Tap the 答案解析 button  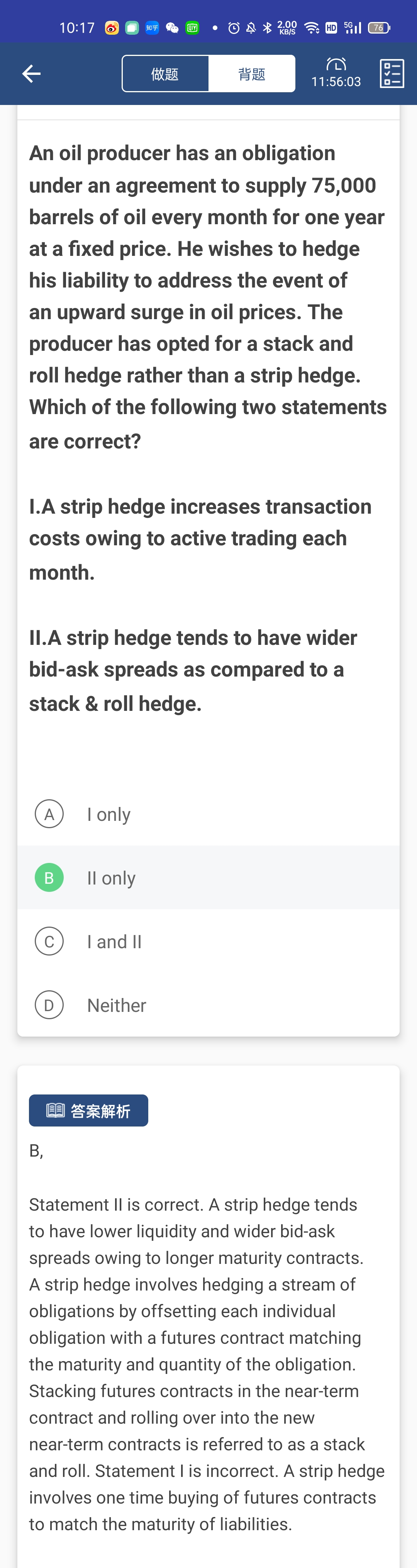89,1110
